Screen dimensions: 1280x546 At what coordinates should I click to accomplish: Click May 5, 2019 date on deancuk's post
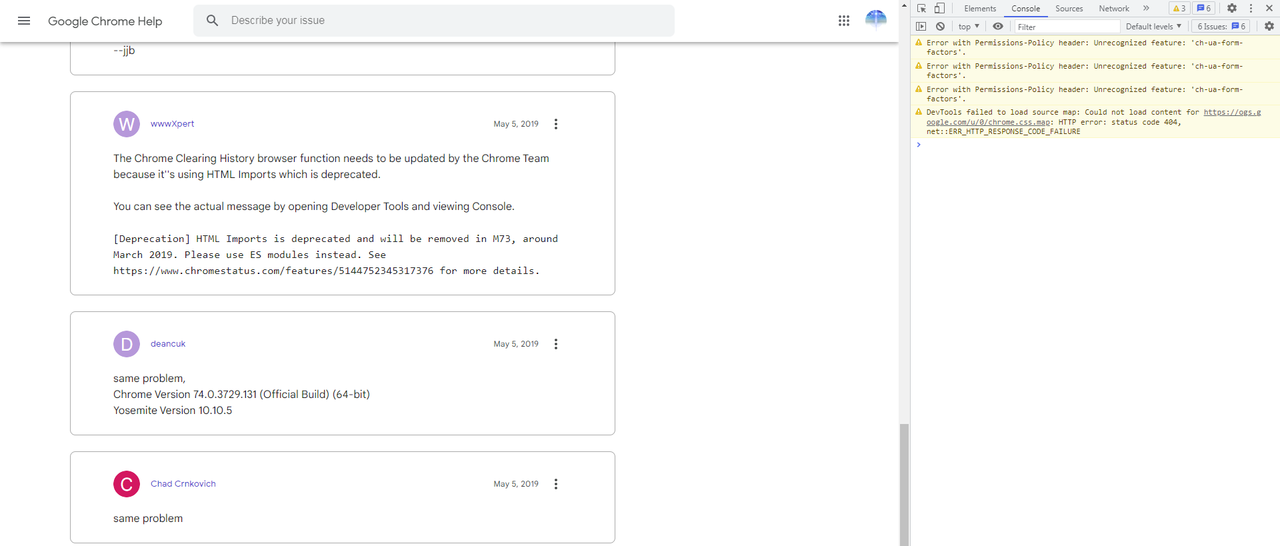click(516, 344)
